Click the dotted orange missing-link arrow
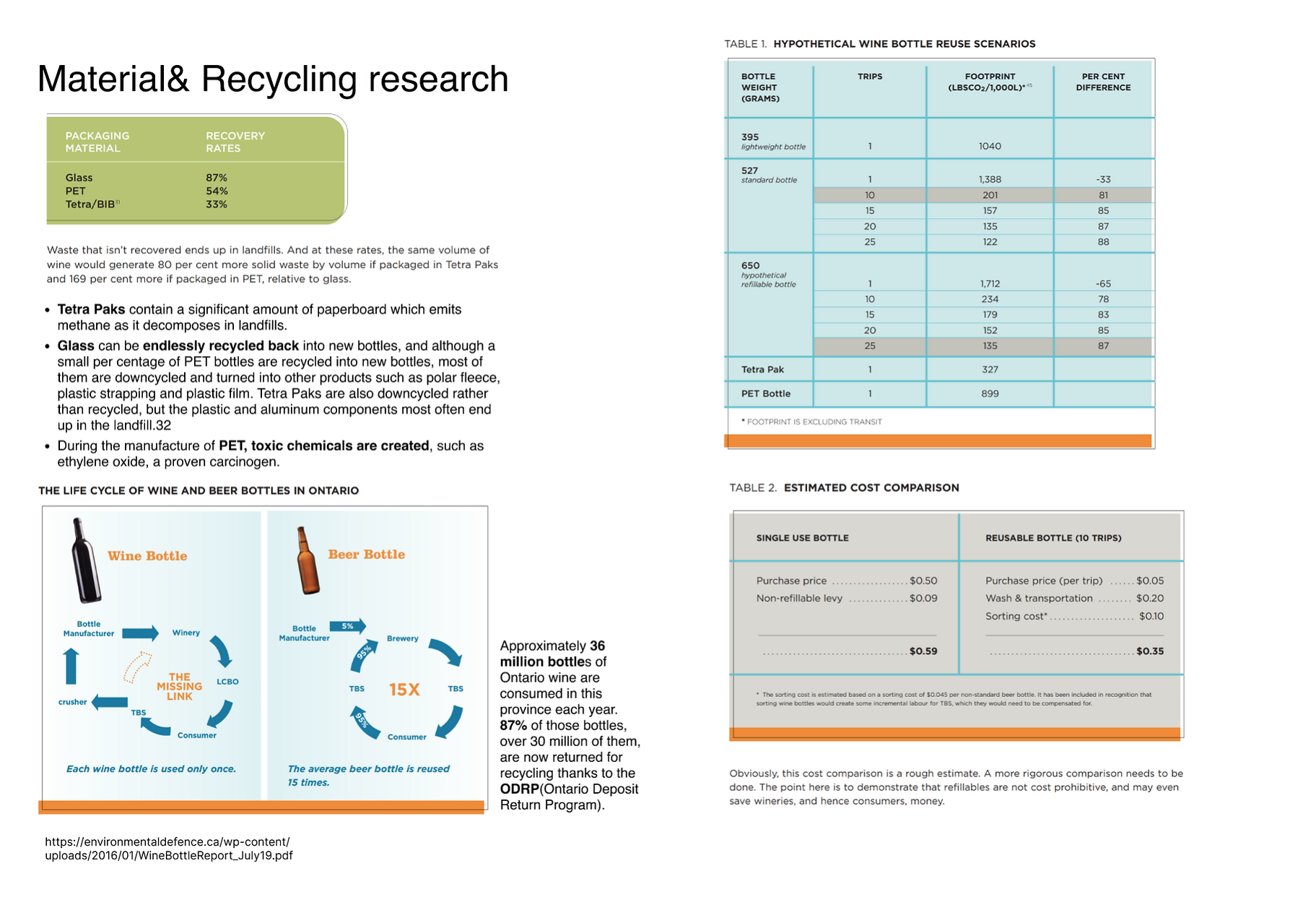This screenshot has height=897, width=1316. [x=137, y=667]
